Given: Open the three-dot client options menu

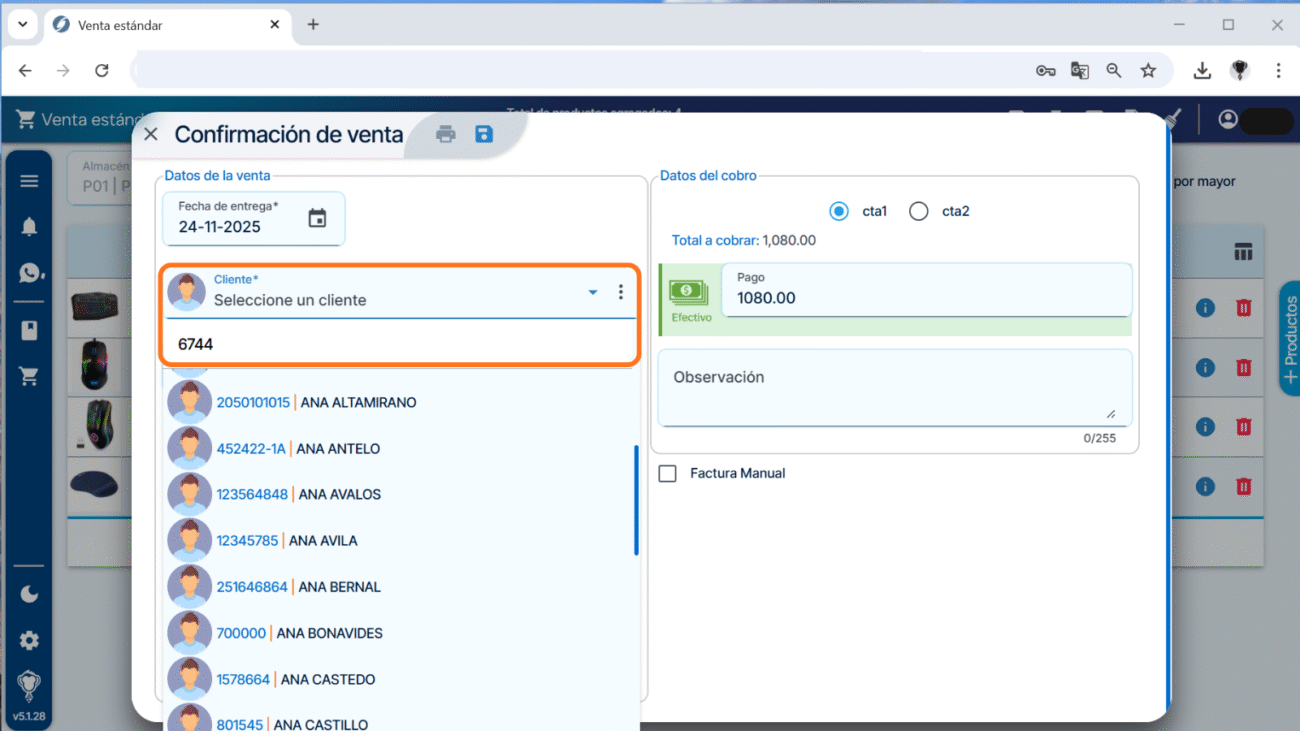Looking at the screenshot, I should point(620,292).
